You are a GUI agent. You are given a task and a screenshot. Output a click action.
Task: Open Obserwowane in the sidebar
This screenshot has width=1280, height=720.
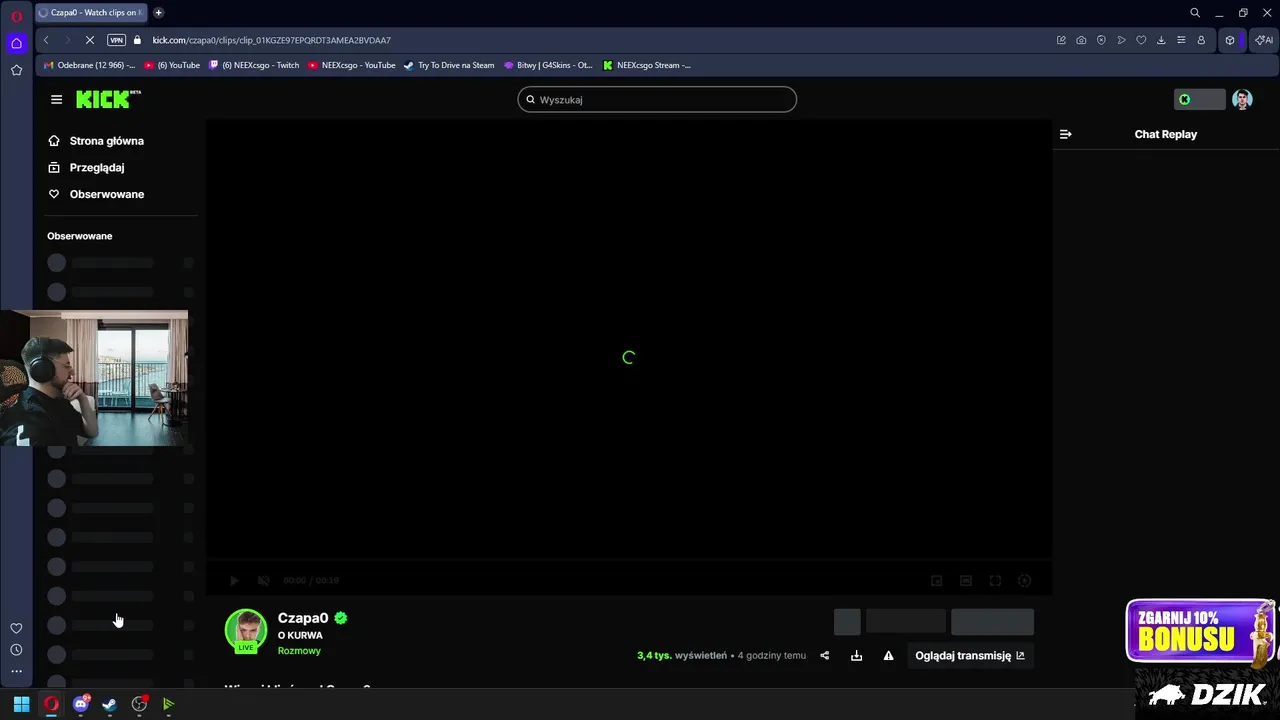coord(96,194)
